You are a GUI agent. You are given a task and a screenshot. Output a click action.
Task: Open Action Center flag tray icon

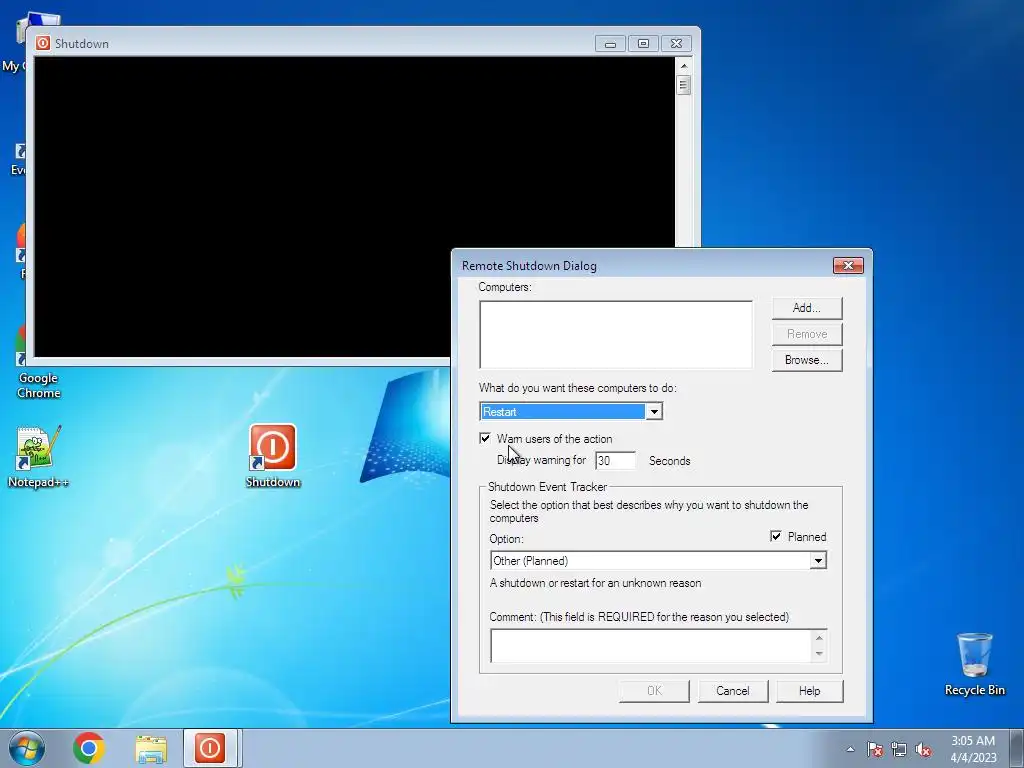[x=874, y=749]
